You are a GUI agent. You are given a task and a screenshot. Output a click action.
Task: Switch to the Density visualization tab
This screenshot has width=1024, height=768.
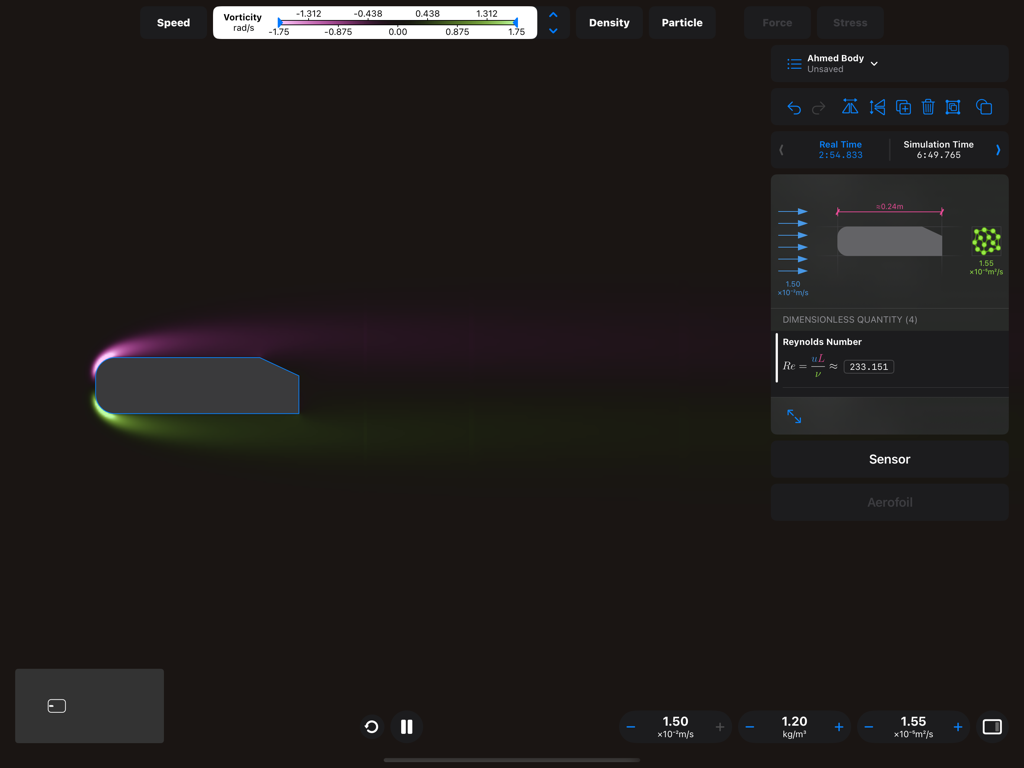coord(609,22)
